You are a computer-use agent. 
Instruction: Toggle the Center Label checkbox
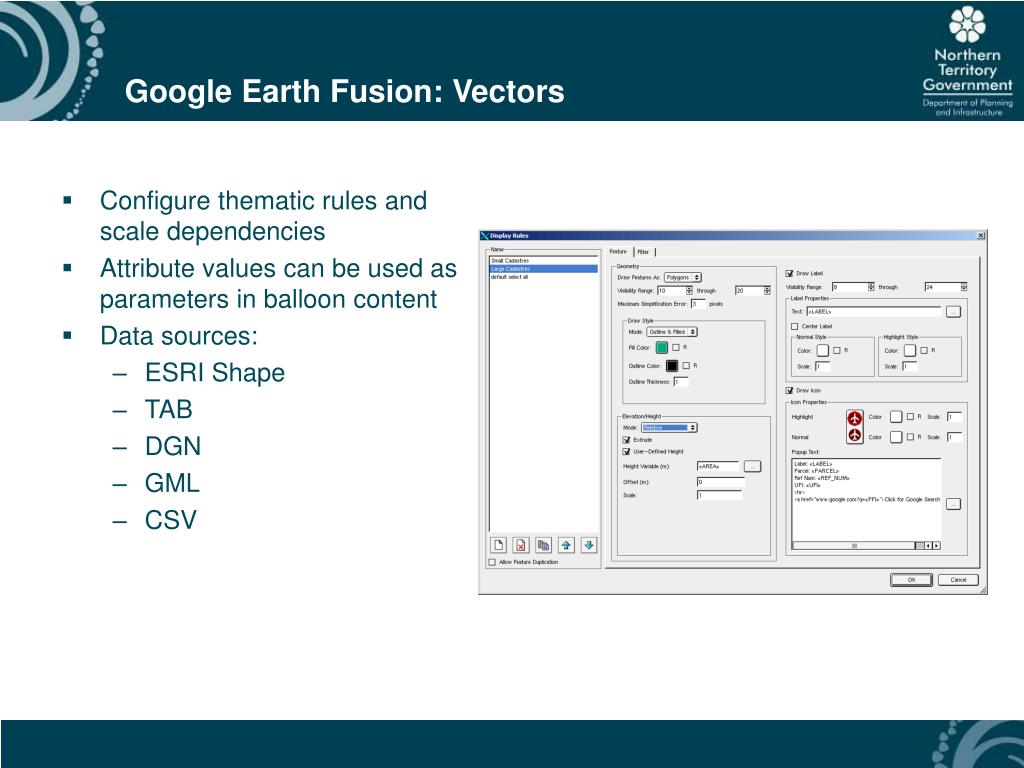click(795, 327)
